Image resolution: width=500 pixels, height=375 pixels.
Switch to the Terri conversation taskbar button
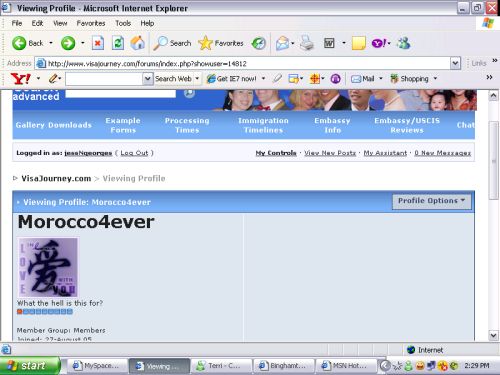[x=221, y=366]
